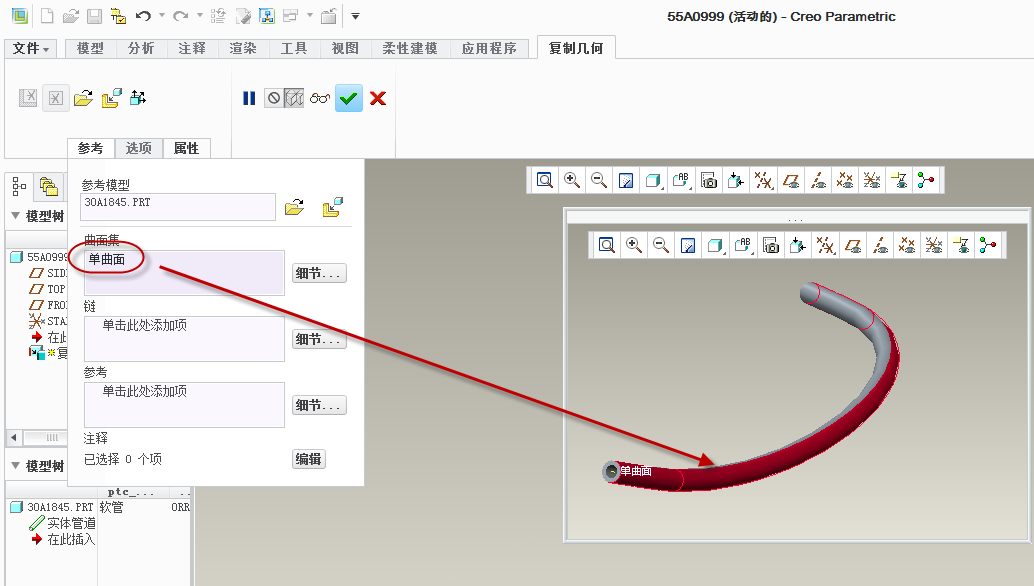Screen dimensions: 1034x586
Task: Accept the feature with the green checkmark
Action: click(349, 98)
